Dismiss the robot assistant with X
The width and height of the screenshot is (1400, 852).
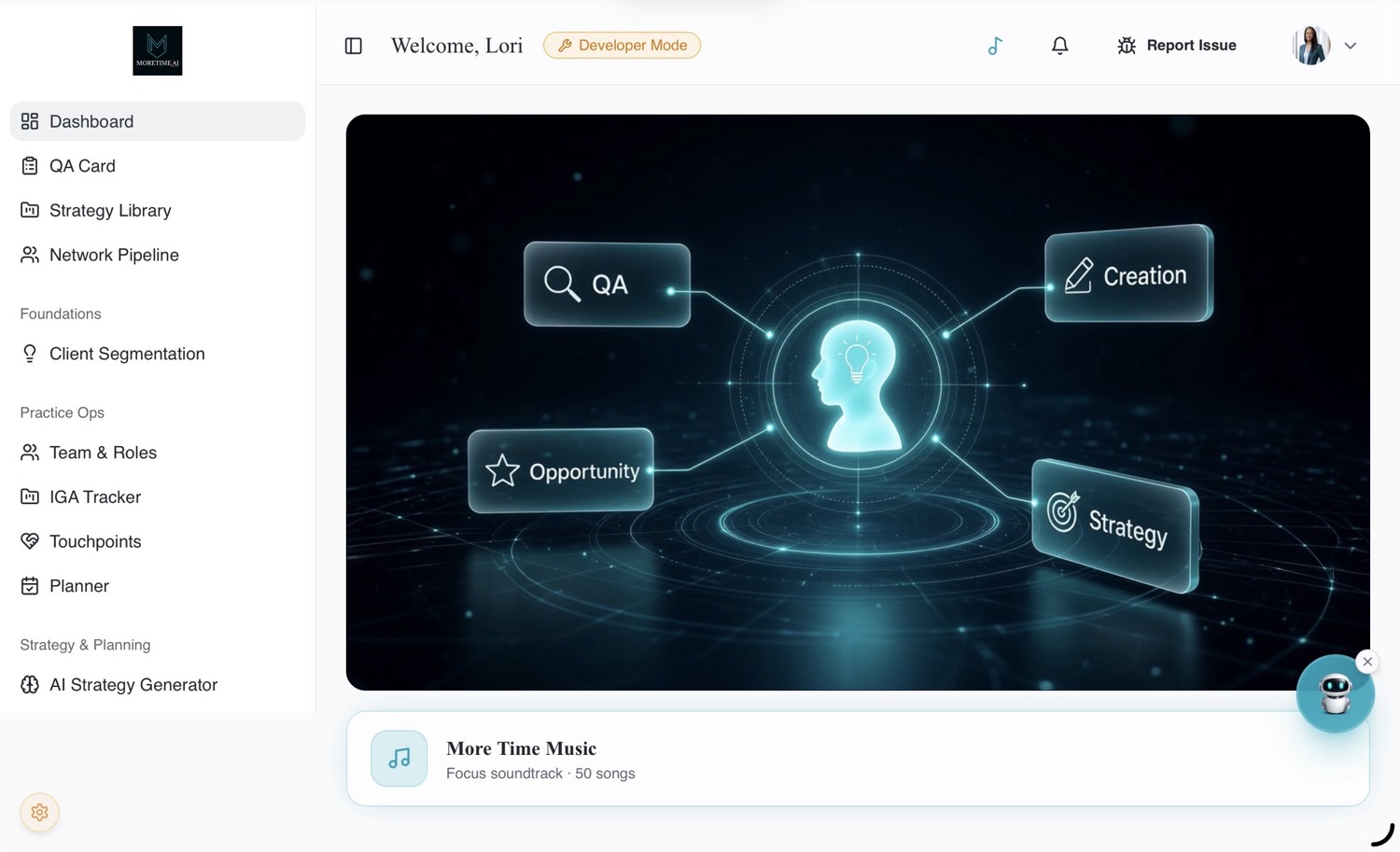(1367, 662)
